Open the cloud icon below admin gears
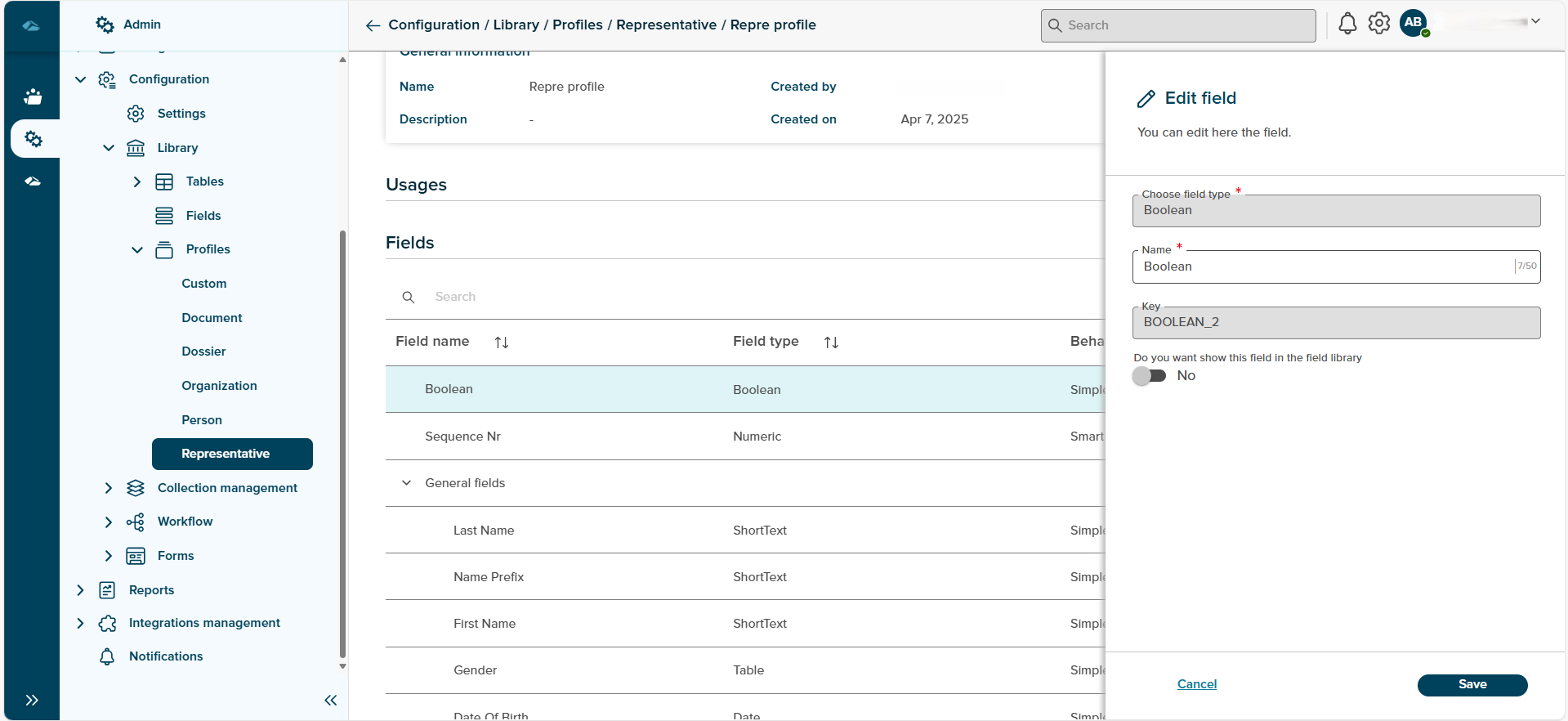Viewport: 1568px width, 721px height. point(33,181)
